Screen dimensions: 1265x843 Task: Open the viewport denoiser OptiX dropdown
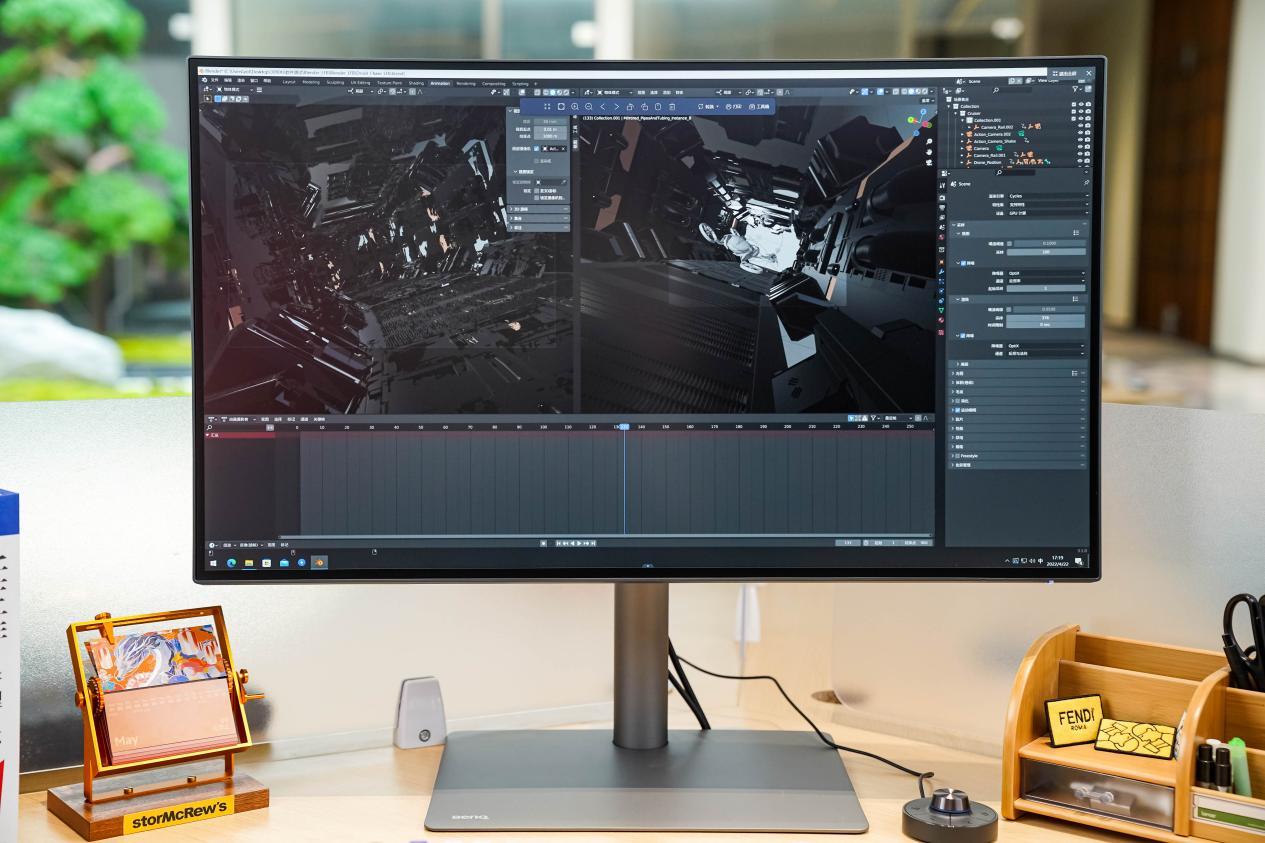point(1046,273)
